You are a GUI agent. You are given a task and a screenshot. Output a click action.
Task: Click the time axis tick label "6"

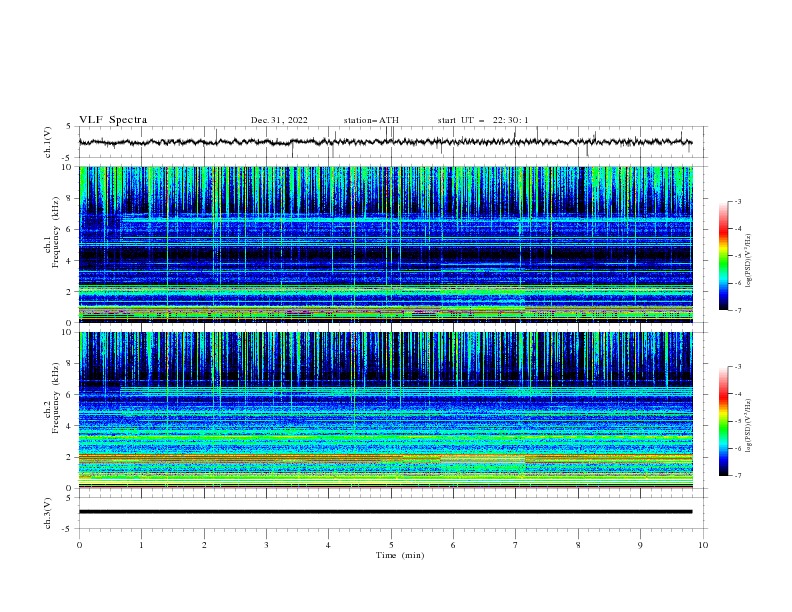tap(453, 545)
